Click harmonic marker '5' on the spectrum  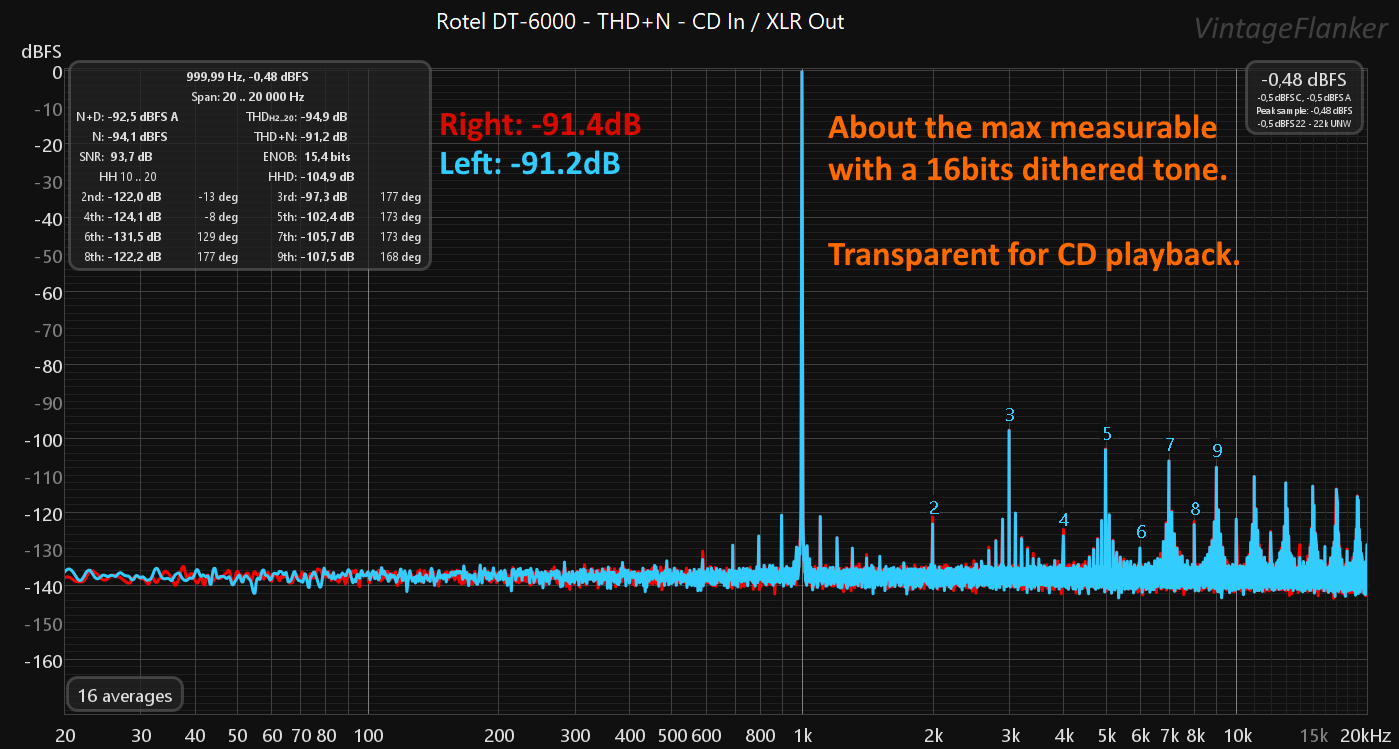tap(1107, 433)
